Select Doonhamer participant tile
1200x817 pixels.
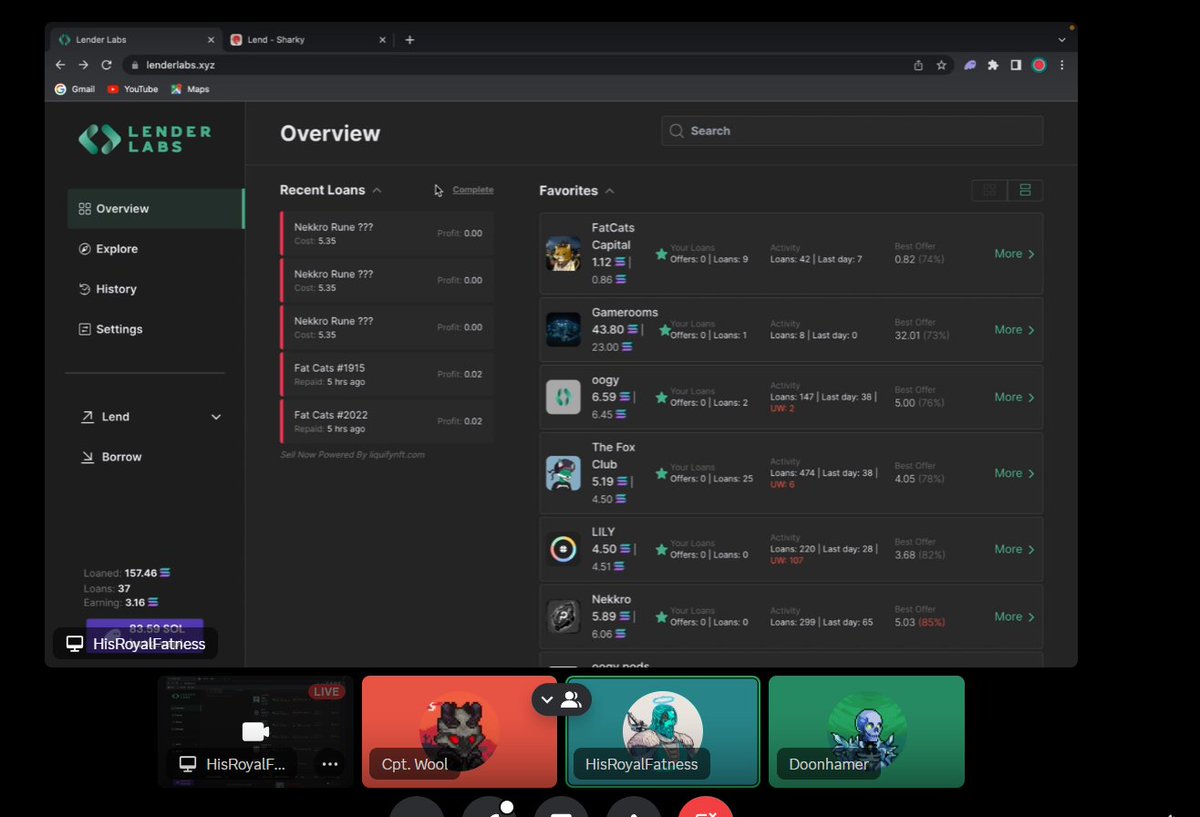point(866,732)
